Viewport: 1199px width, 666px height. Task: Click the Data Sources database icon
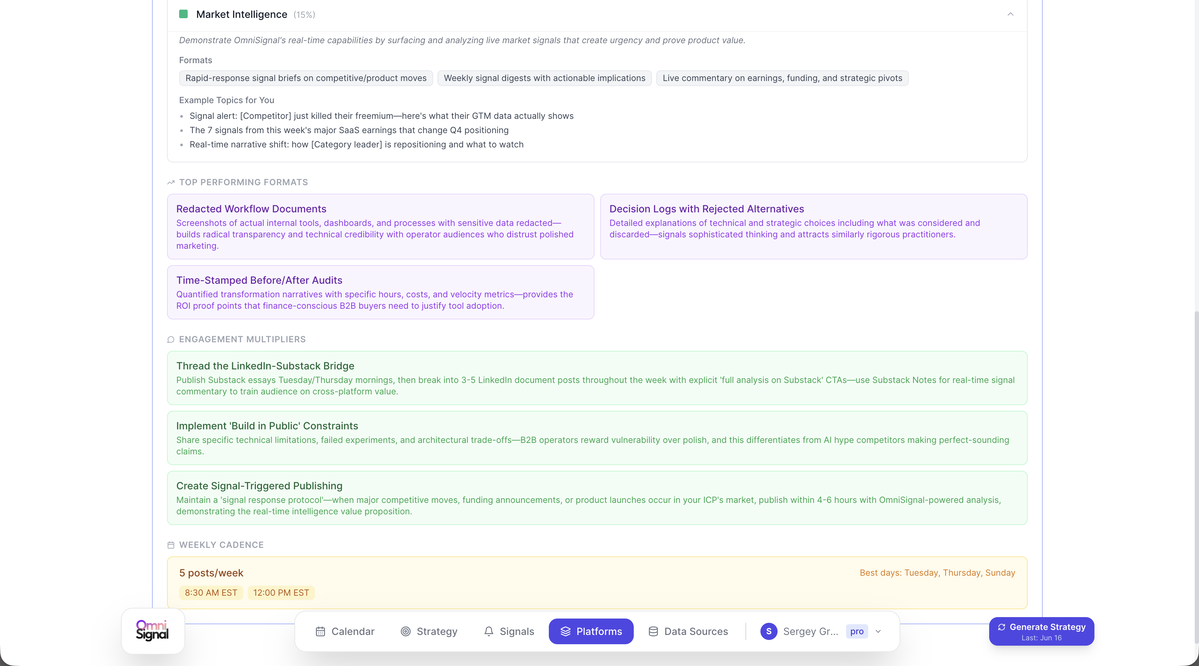point(653,632)
